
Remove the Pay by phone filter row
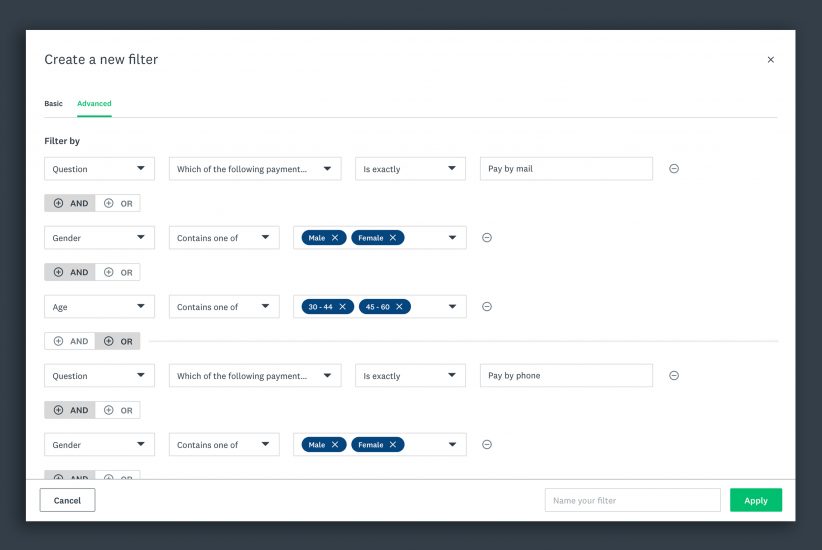[674, 375]
